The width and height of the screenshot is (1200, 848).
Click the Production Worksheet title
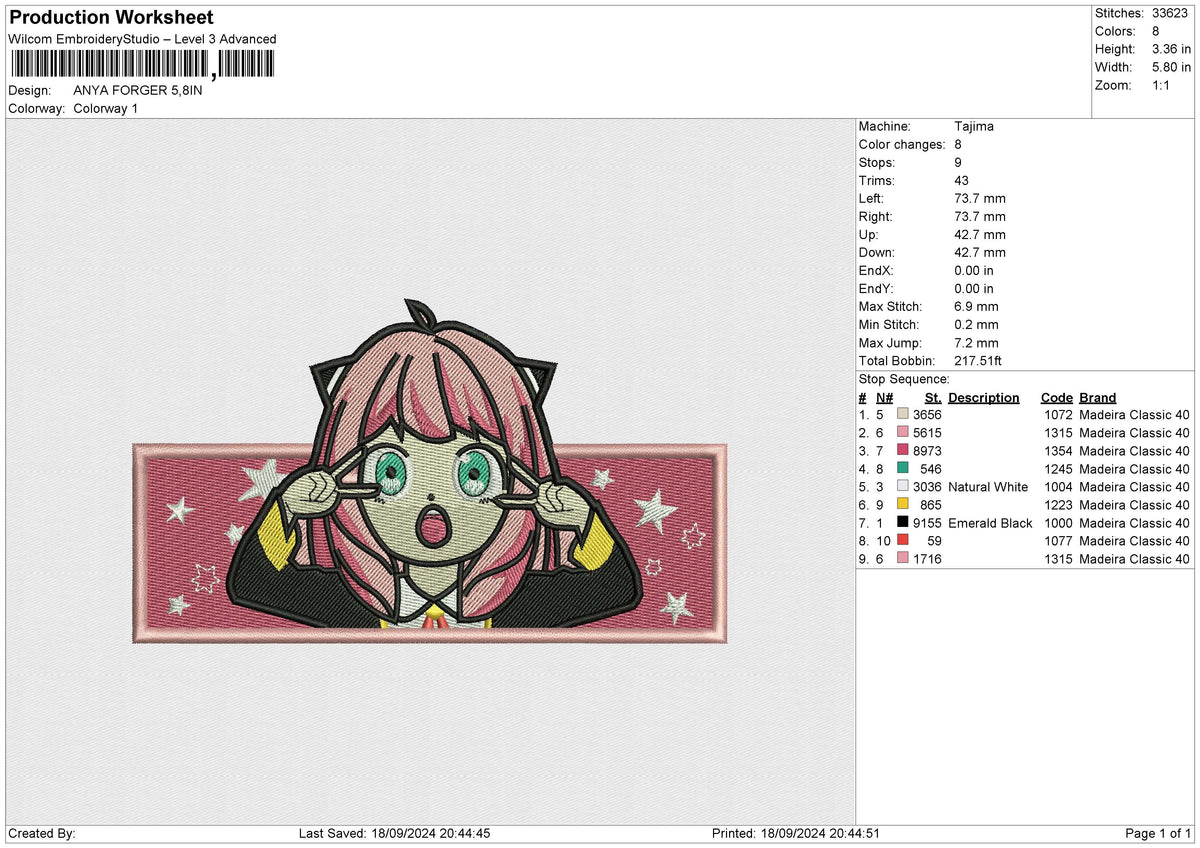tap(111, 18)
